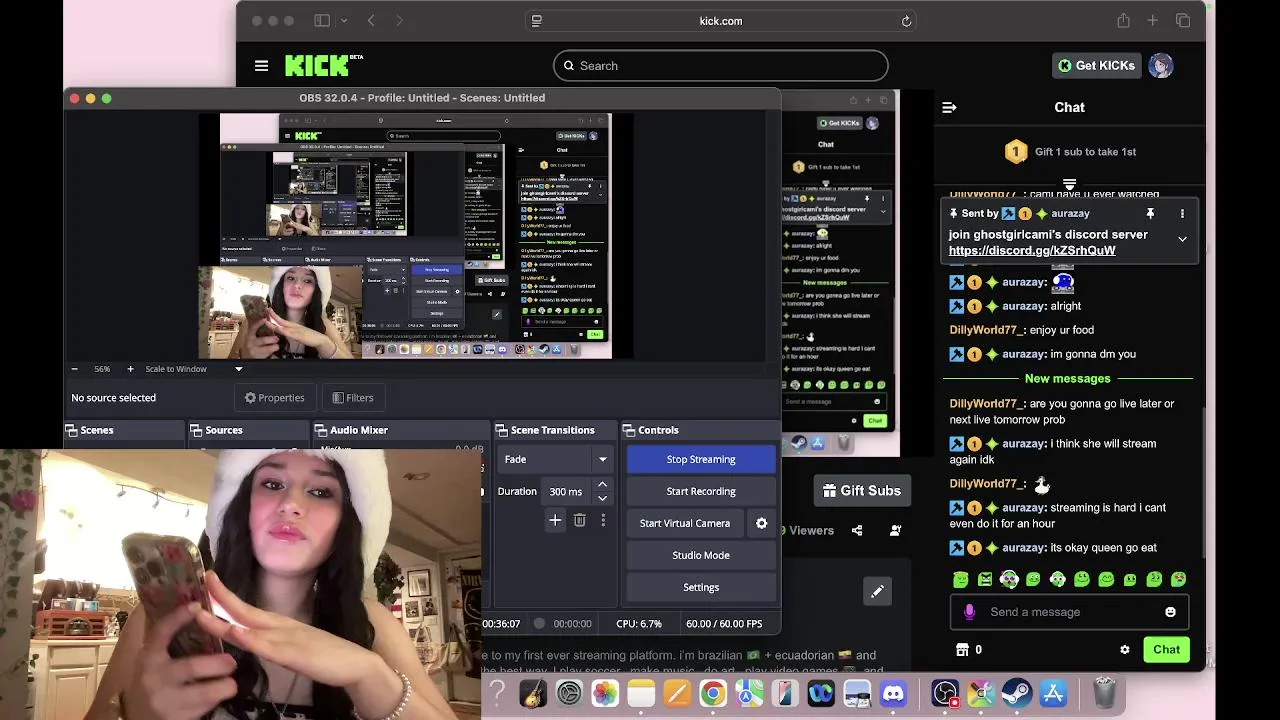Open OBS Settings from Controls

(701, 587)
